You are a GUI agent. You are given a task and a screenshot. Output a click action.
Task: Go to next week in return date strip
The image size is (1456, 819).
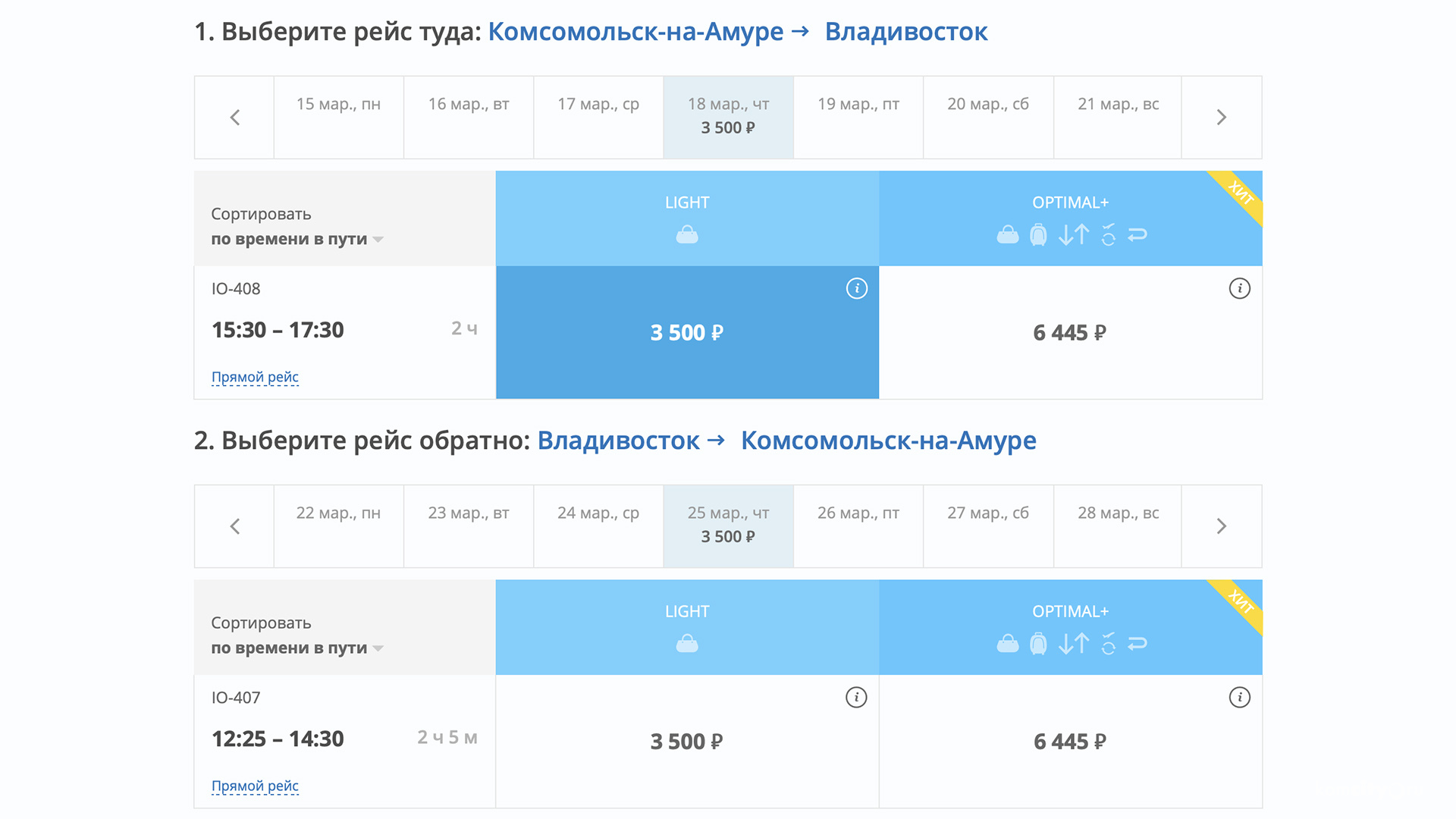click(x=1221, y=526)
